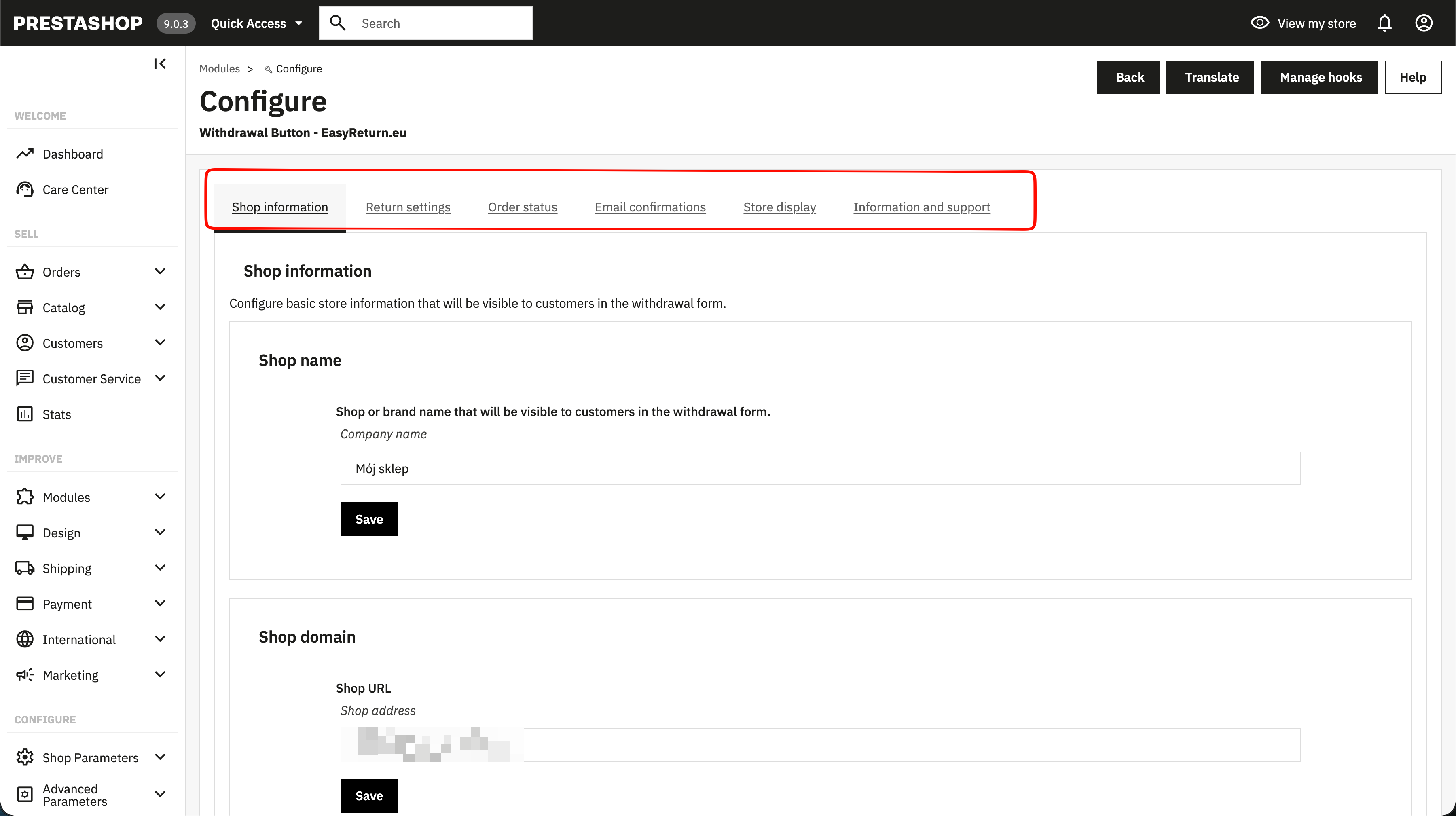Click the Orders basket icon
This screenshot has height=816, width=1456.
pyautogui.click(x=25, y=272)
